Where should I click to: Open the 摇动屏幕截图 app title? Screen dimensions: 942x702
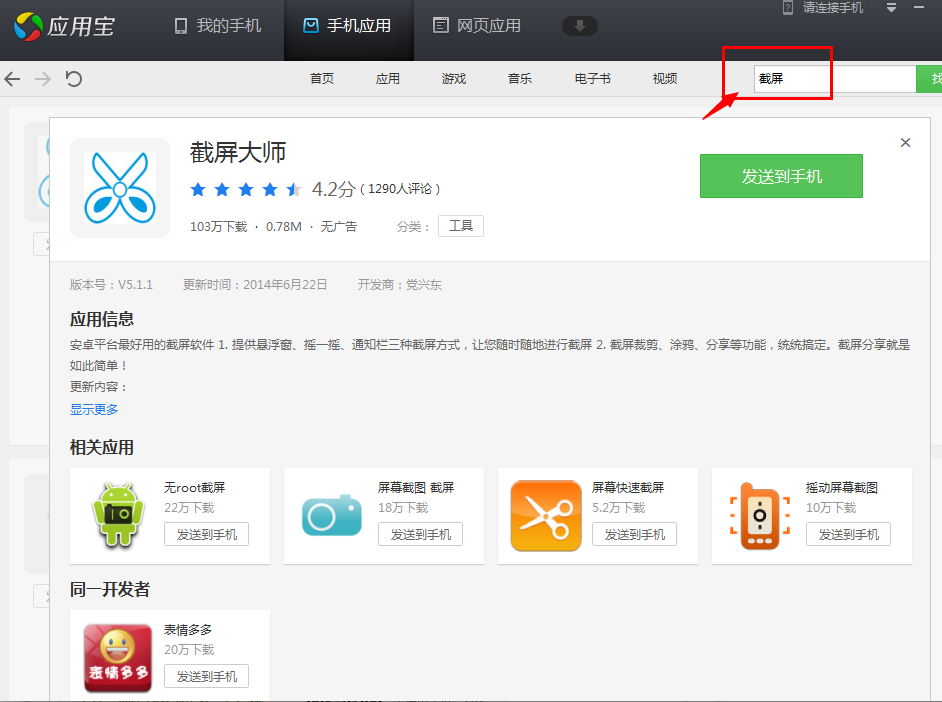point(842,488)
